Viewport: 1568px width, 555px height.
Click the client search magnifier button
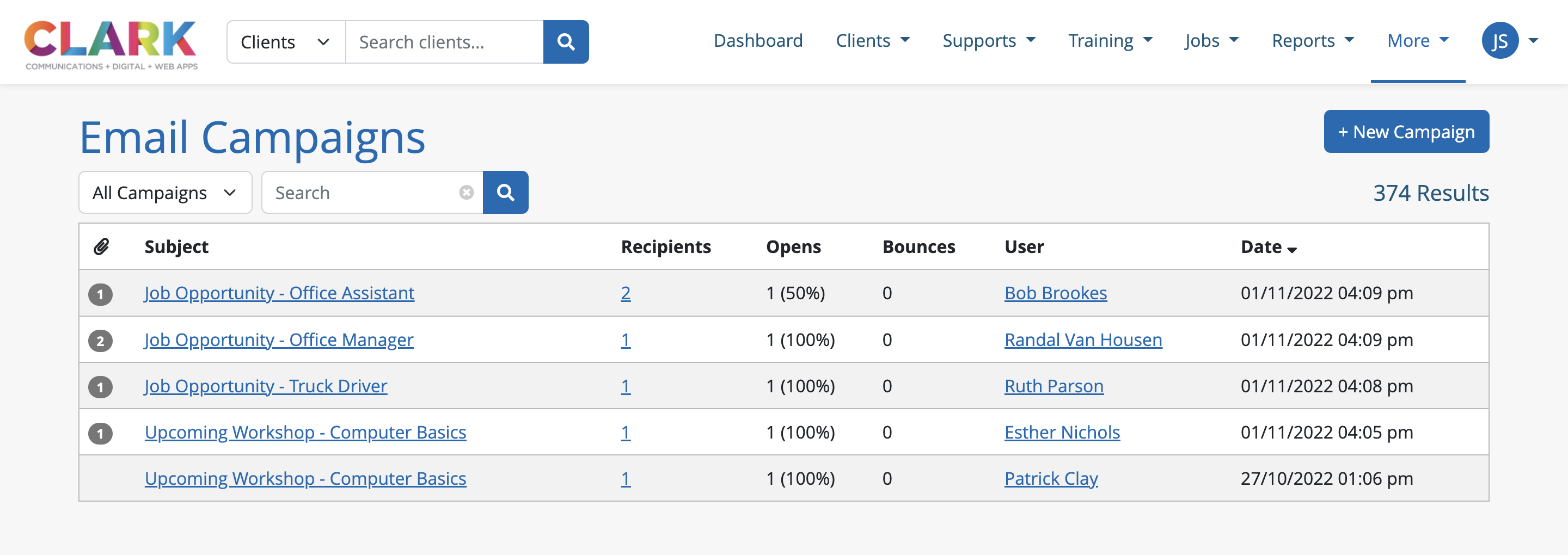click(566, 42)
